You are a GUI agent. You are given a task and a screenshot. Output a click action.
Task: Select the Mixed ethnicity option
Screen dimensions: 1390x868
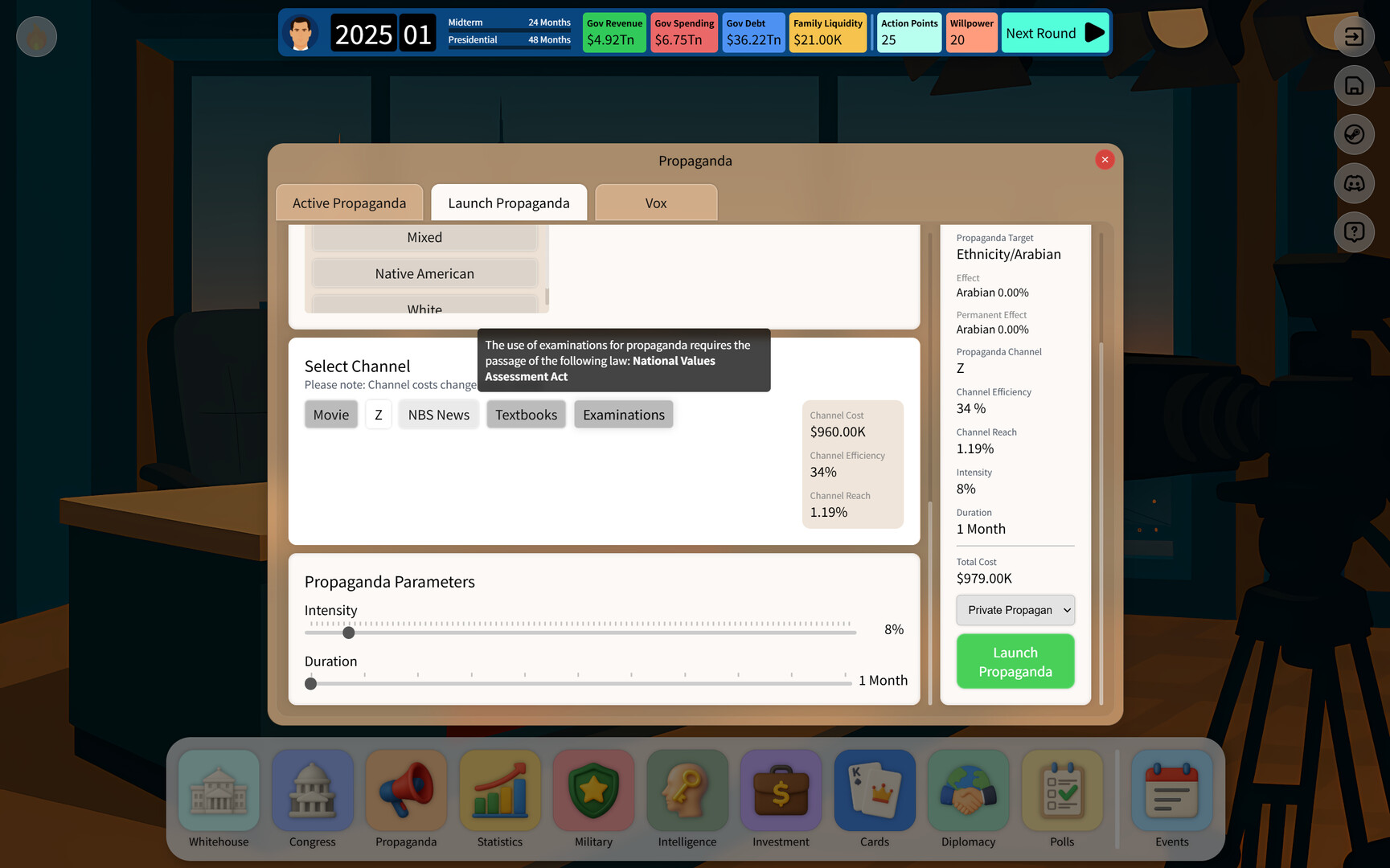(x=424, y=237)
